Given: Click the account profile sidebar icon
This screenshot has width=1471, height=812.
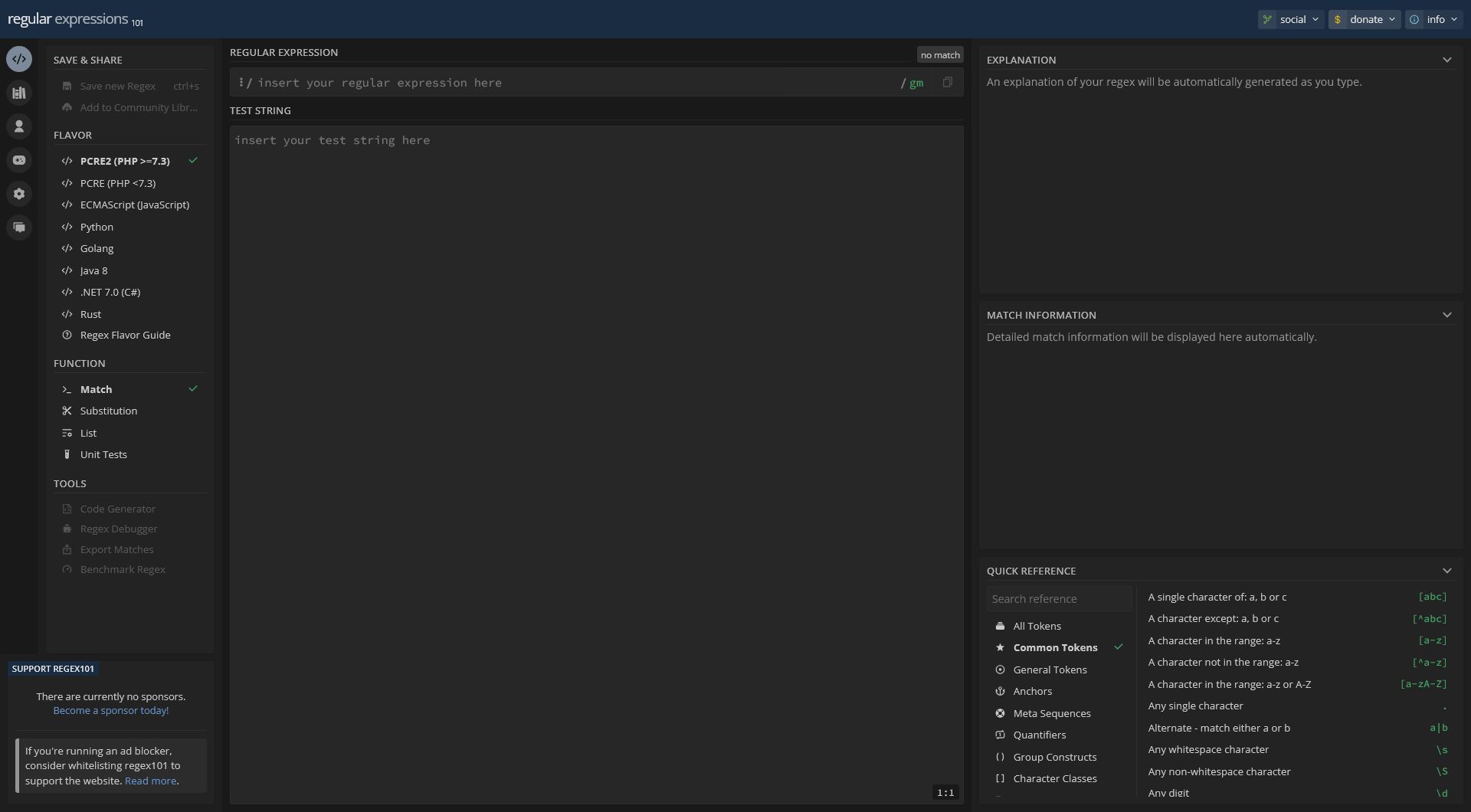Looking at the screenshot, I should coord(19,126).
